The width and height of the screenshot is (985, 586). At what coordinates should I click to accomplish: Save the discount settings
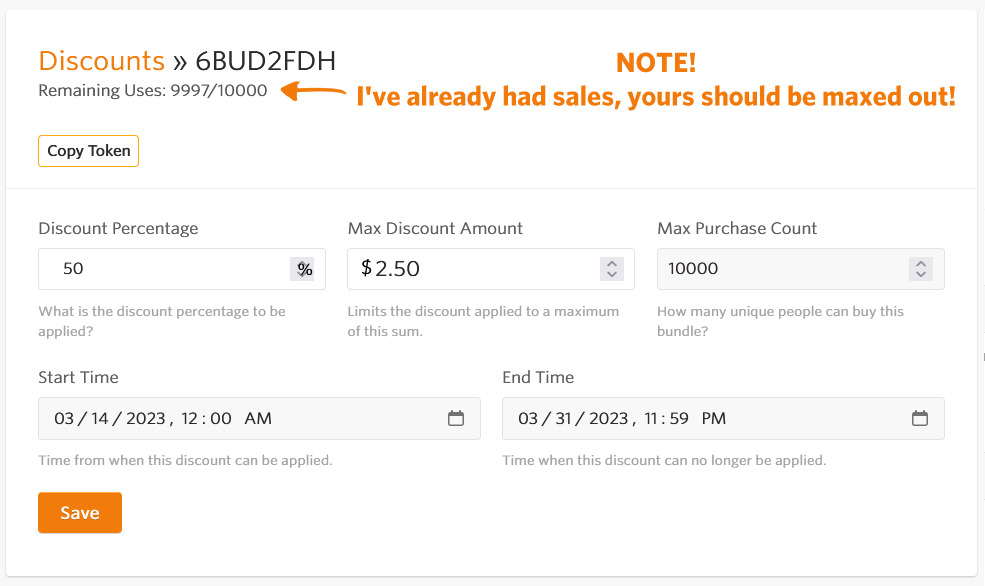coord(80,513)
